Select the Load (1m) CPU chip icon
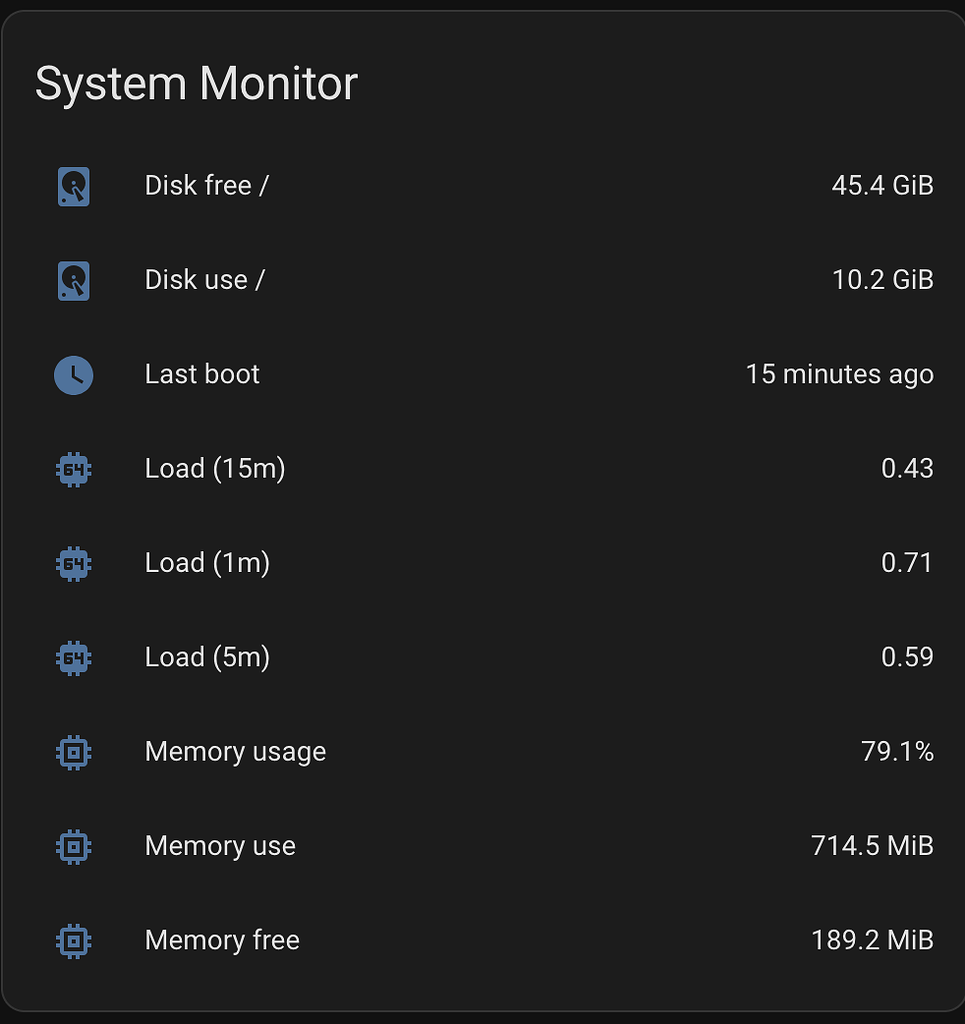Viewport: 965px width, 1024px height. pos(72,563)
